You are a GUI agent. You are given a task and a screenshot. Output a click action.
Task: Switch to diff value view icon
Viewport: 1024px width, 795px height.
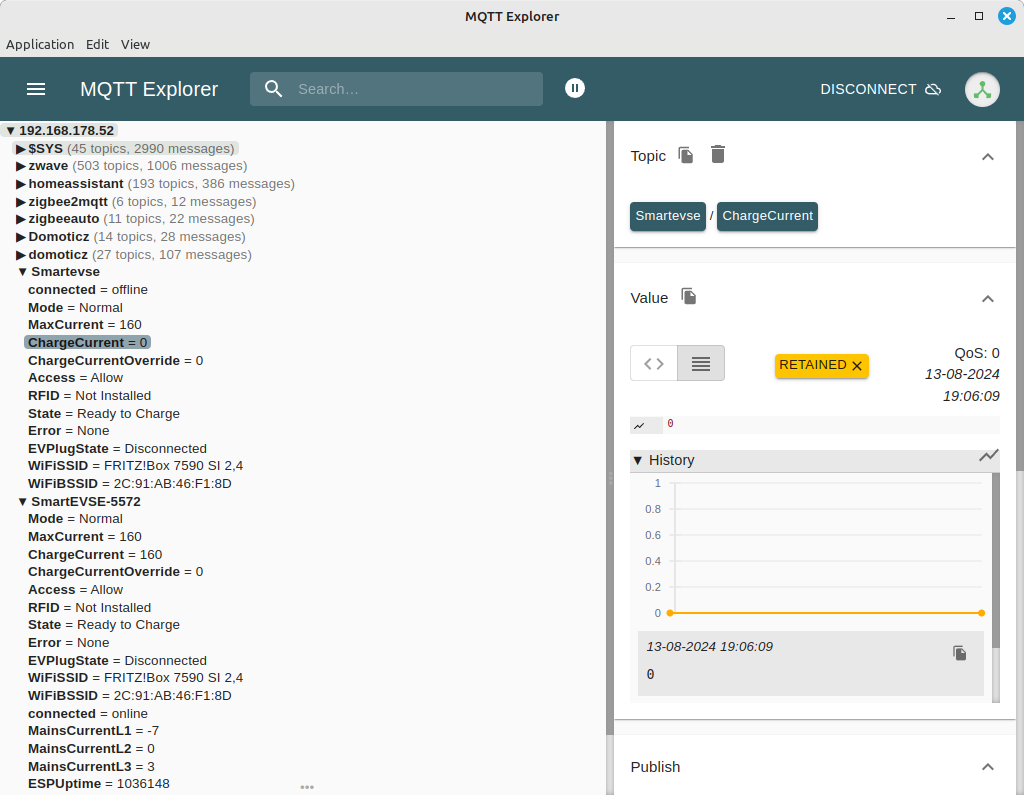(x=654, y=363)
